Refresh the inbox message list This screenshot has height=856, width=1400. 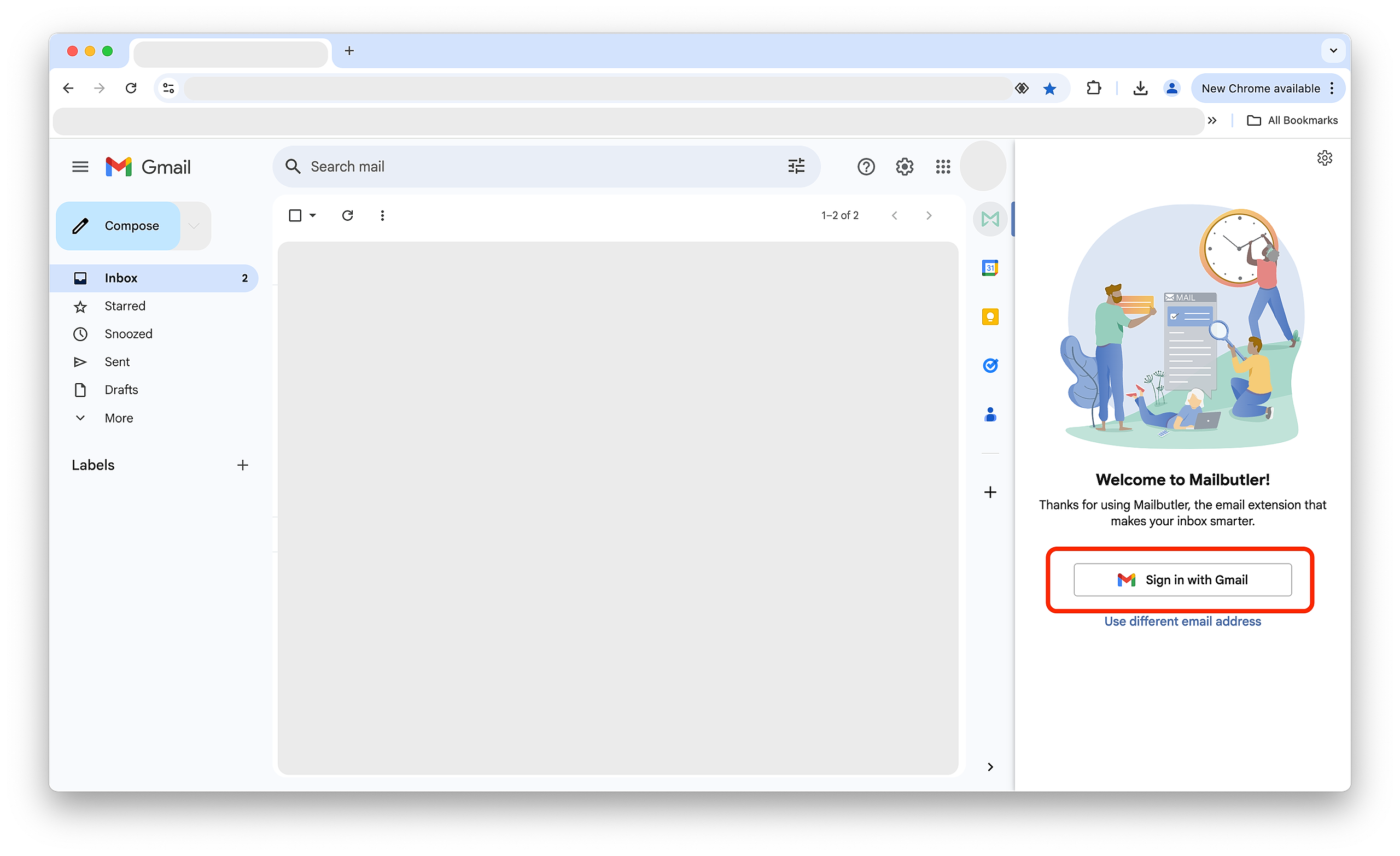pos(347,215)
